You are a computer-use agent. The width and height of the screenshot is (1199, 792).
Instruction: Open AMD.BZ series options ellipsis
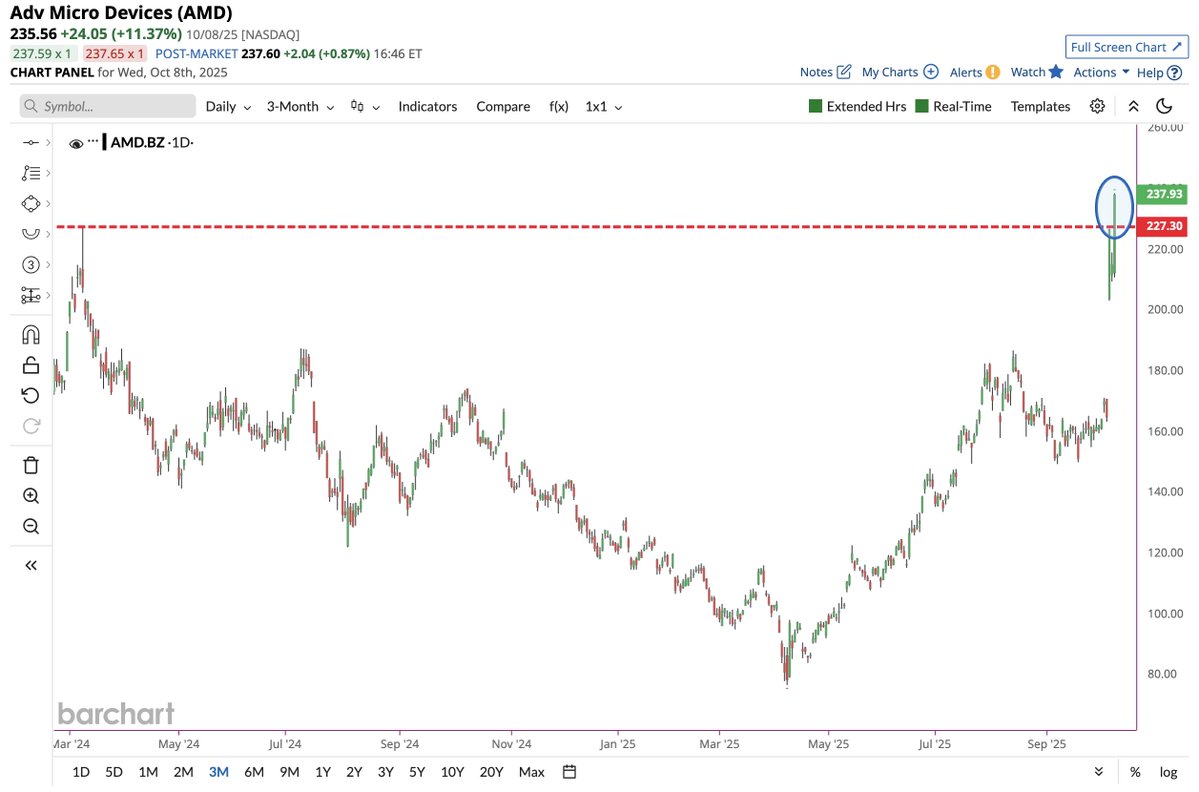point(93,141)
